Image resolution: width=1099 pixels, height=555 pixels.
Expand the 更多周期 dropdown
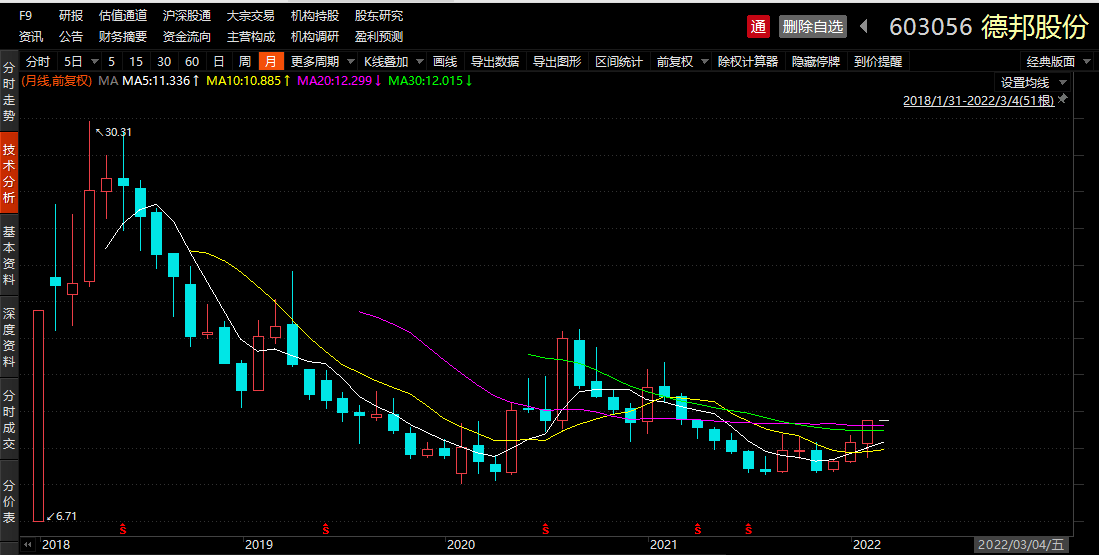point(322,61)
